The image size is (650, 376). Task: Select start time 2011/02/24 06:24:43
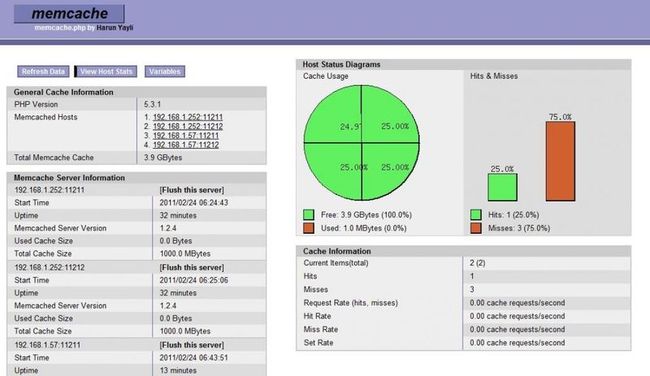tap(194, 203)
